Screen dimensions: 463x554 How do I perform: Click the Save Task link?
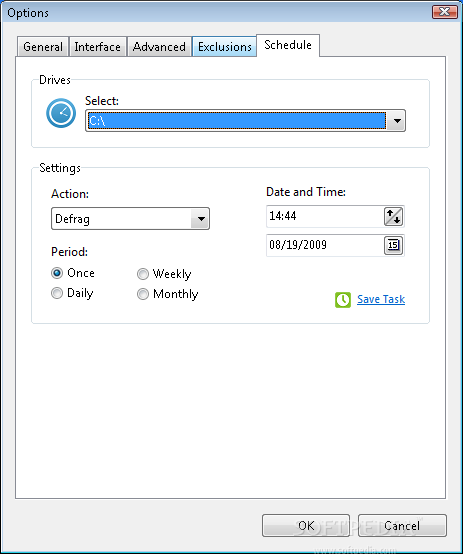(381, 299)
